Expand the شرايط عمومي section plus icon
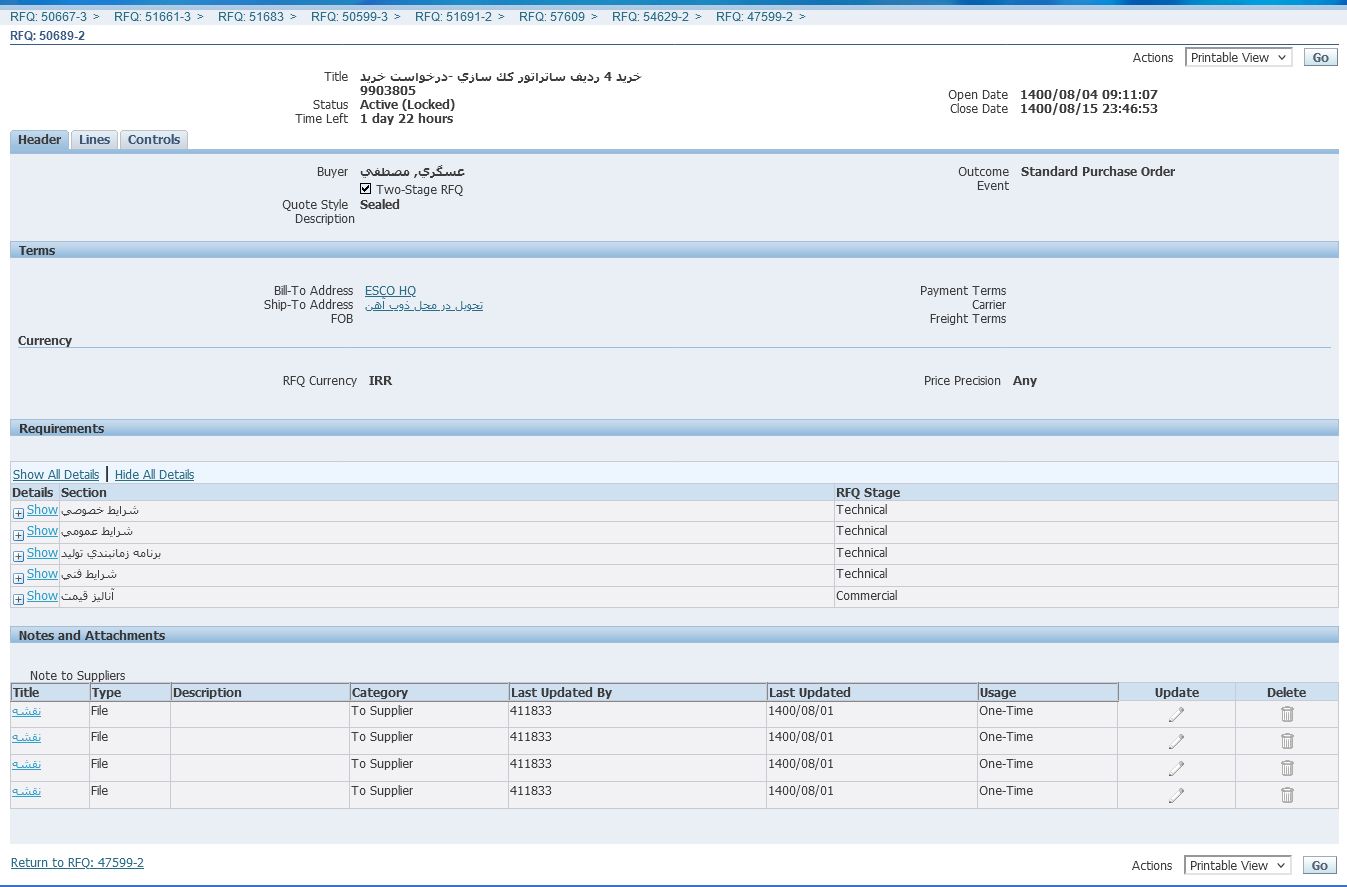This screenshot has width=1347, height=887. (18, 535)
